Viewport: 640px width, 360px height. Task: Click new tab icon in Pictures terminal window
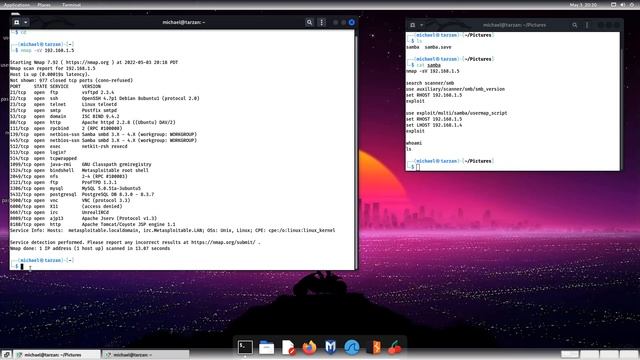(413, 25)
